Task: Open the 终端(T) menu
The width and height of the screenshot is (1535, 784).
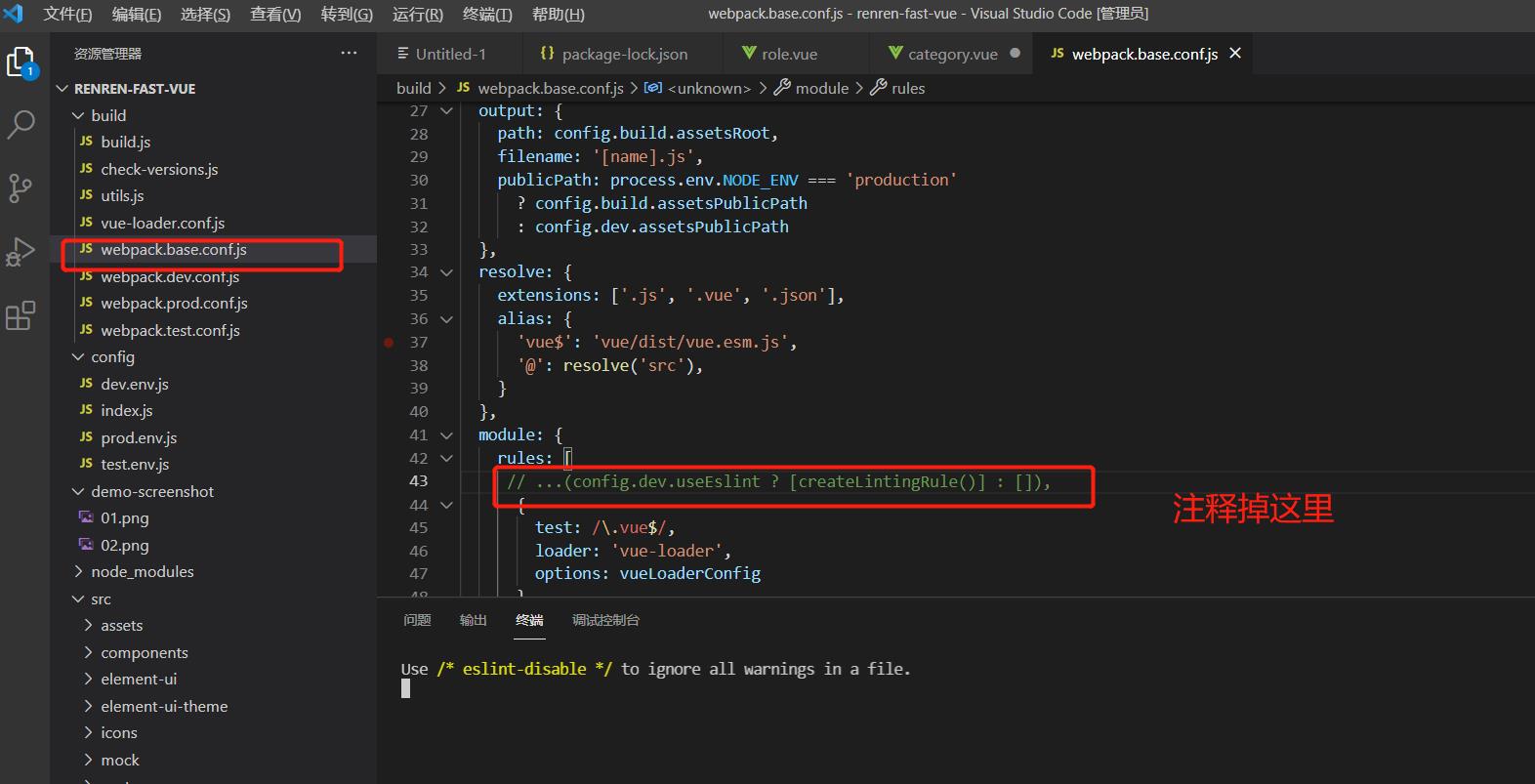Action: (487, 15)
